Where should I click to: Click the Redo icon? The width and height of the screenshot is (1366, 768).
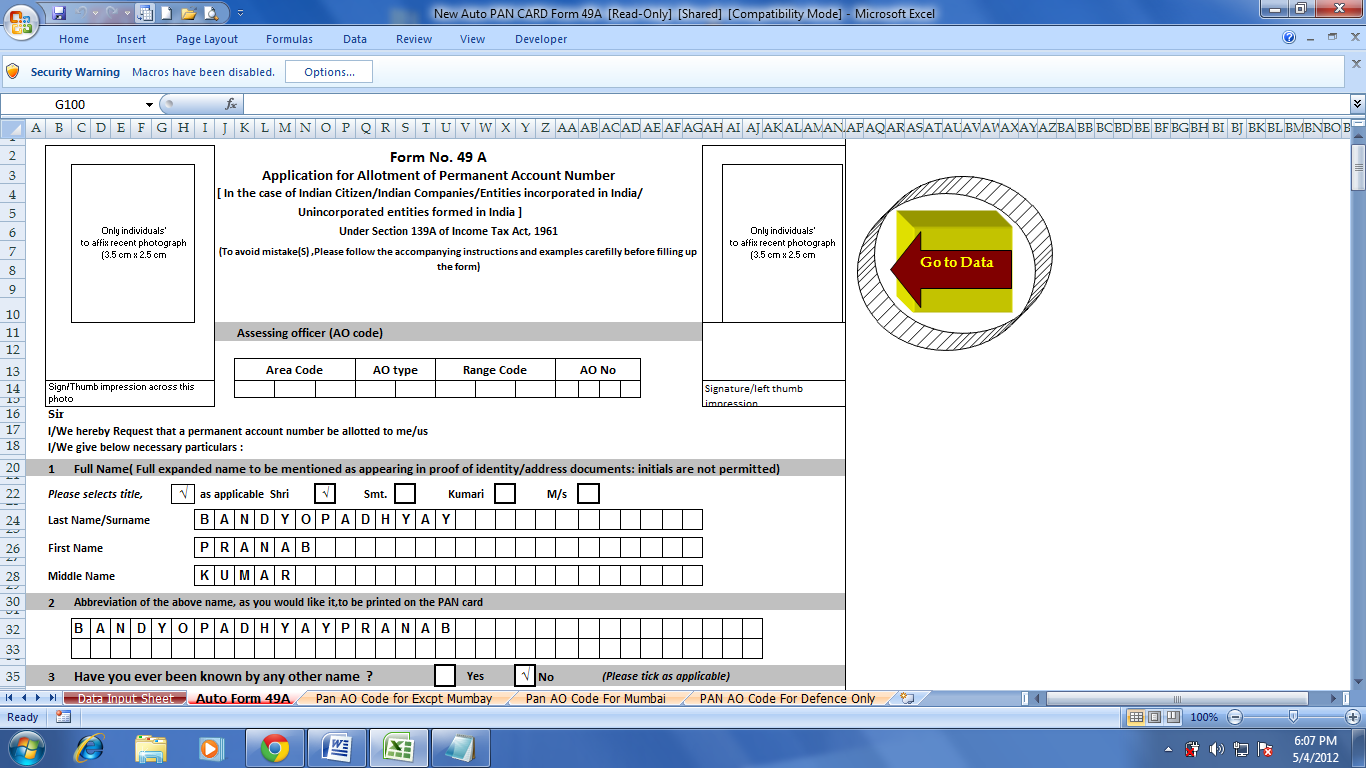click(111, 13)
